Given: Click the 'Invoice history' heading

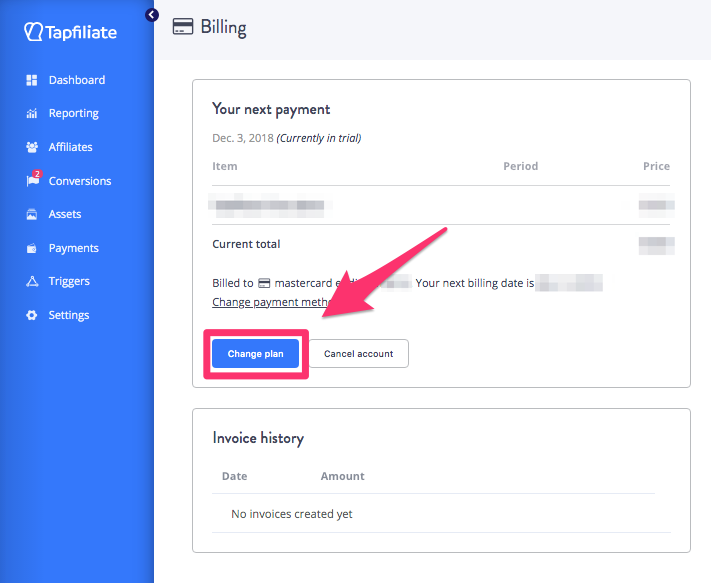Looking at the screenshot, I should point(258,438).
